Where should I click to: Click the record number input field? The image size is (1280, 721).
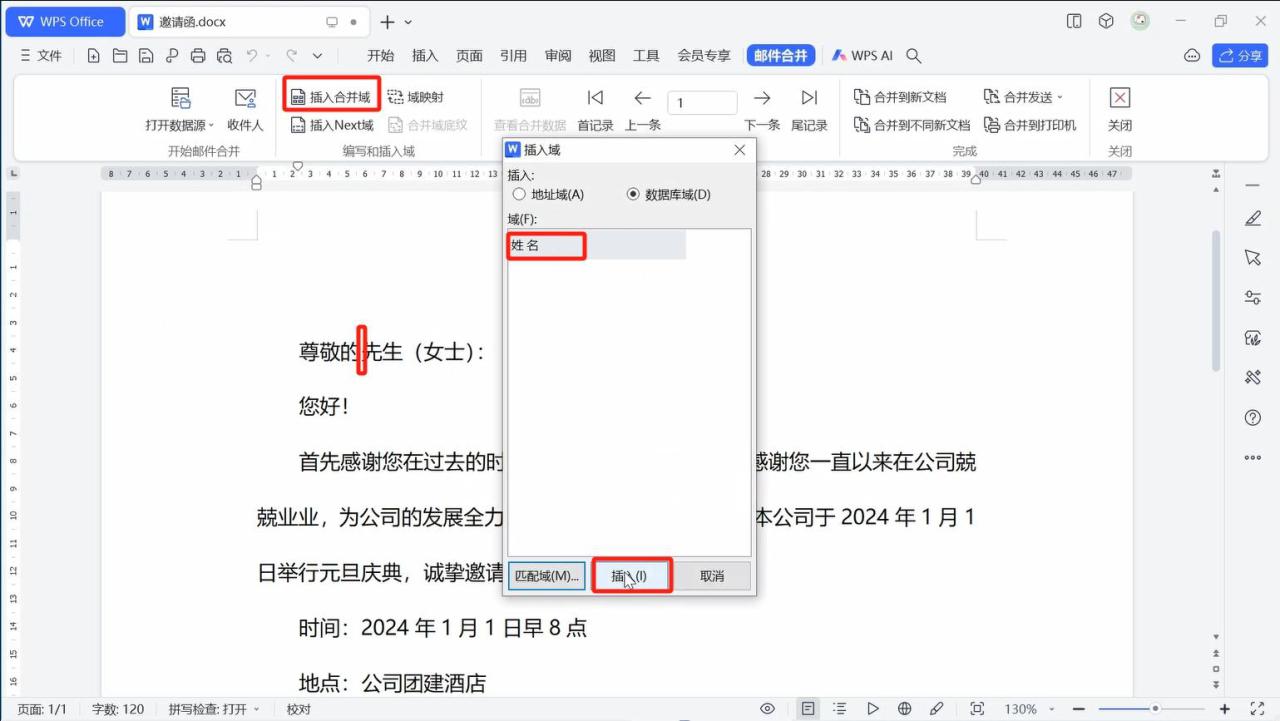pos(702,102)
